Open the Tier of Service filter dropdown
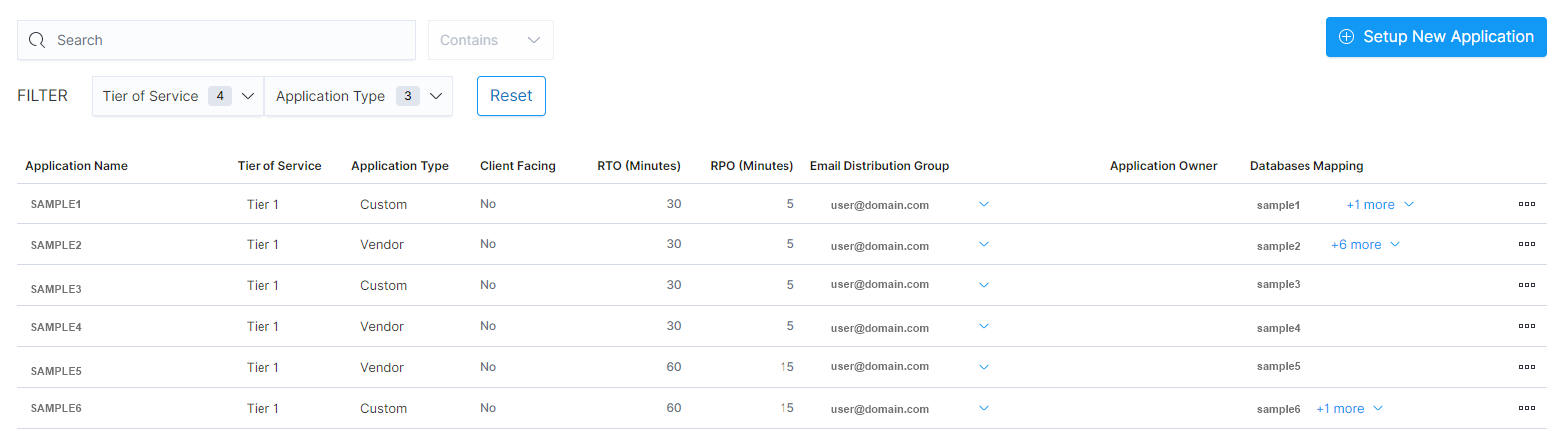 point(178,96)
